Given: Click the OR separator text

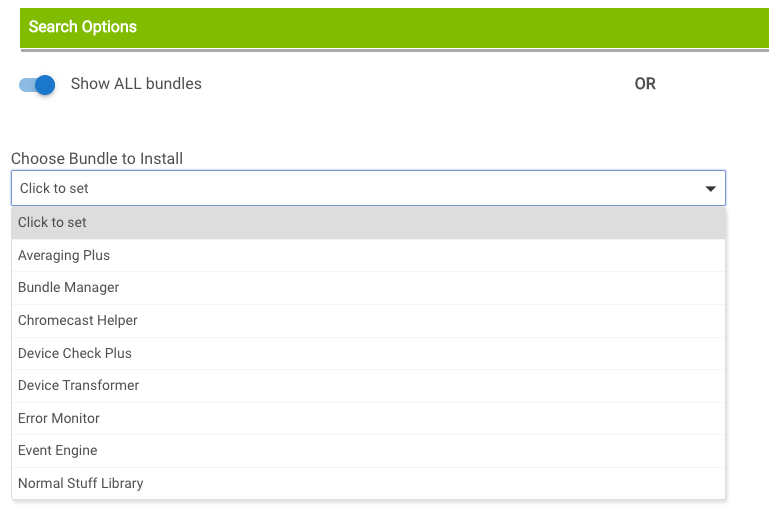Looking at the screenshot, I should click(x=645, y=84).
